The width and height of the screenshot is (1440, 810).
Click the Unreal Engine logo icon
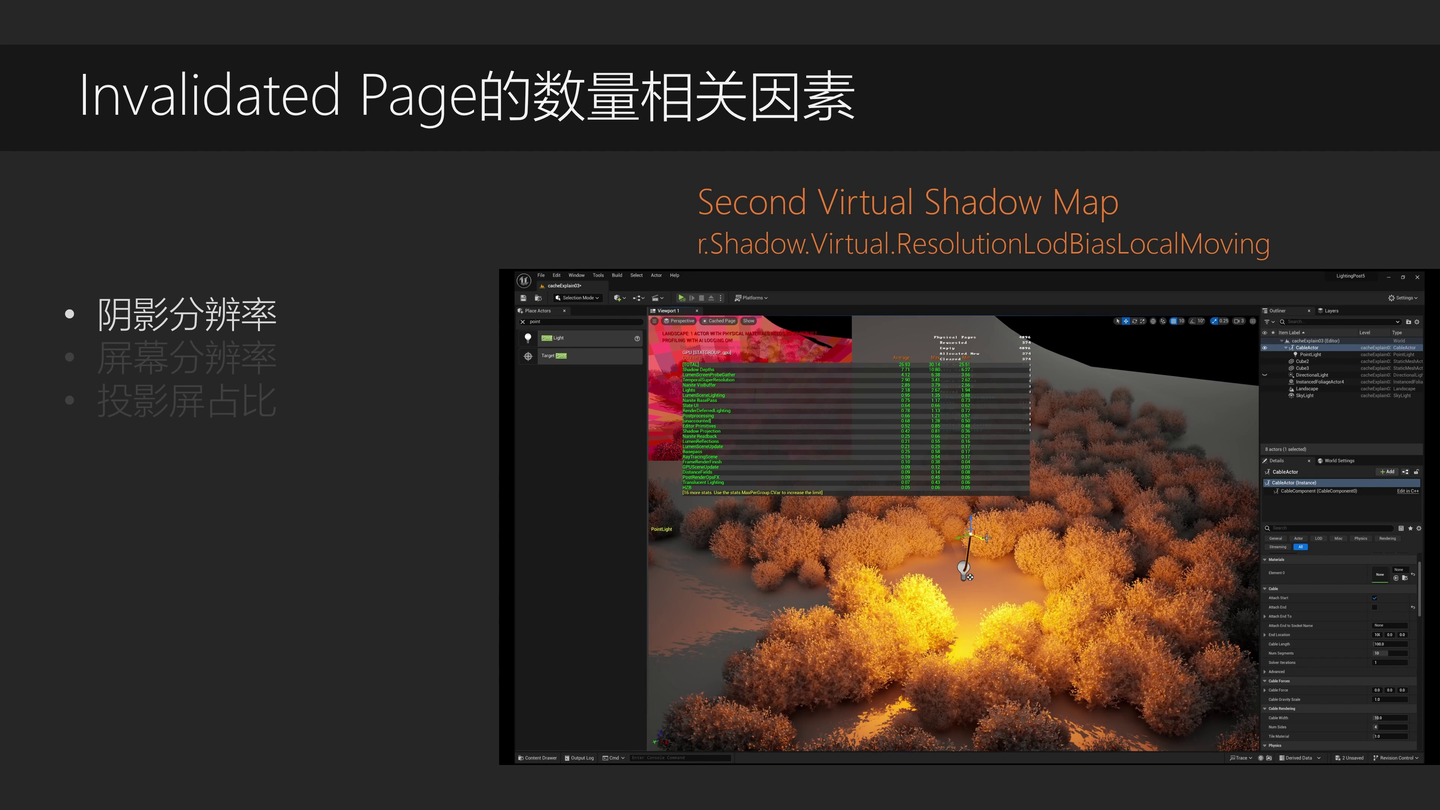[x=524, y=281]
